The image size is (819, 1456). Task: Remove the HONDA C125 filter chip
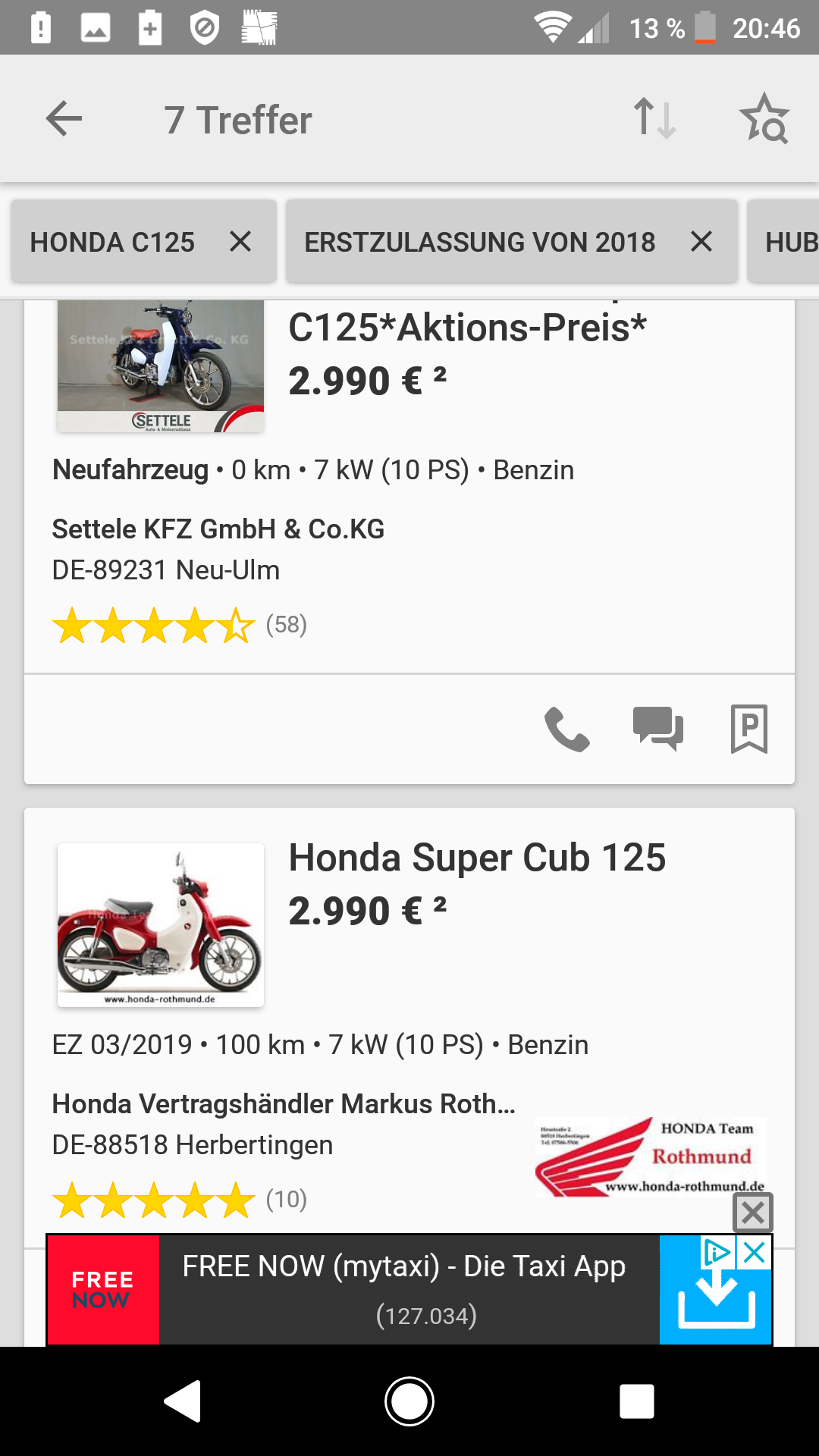point(240,242)
